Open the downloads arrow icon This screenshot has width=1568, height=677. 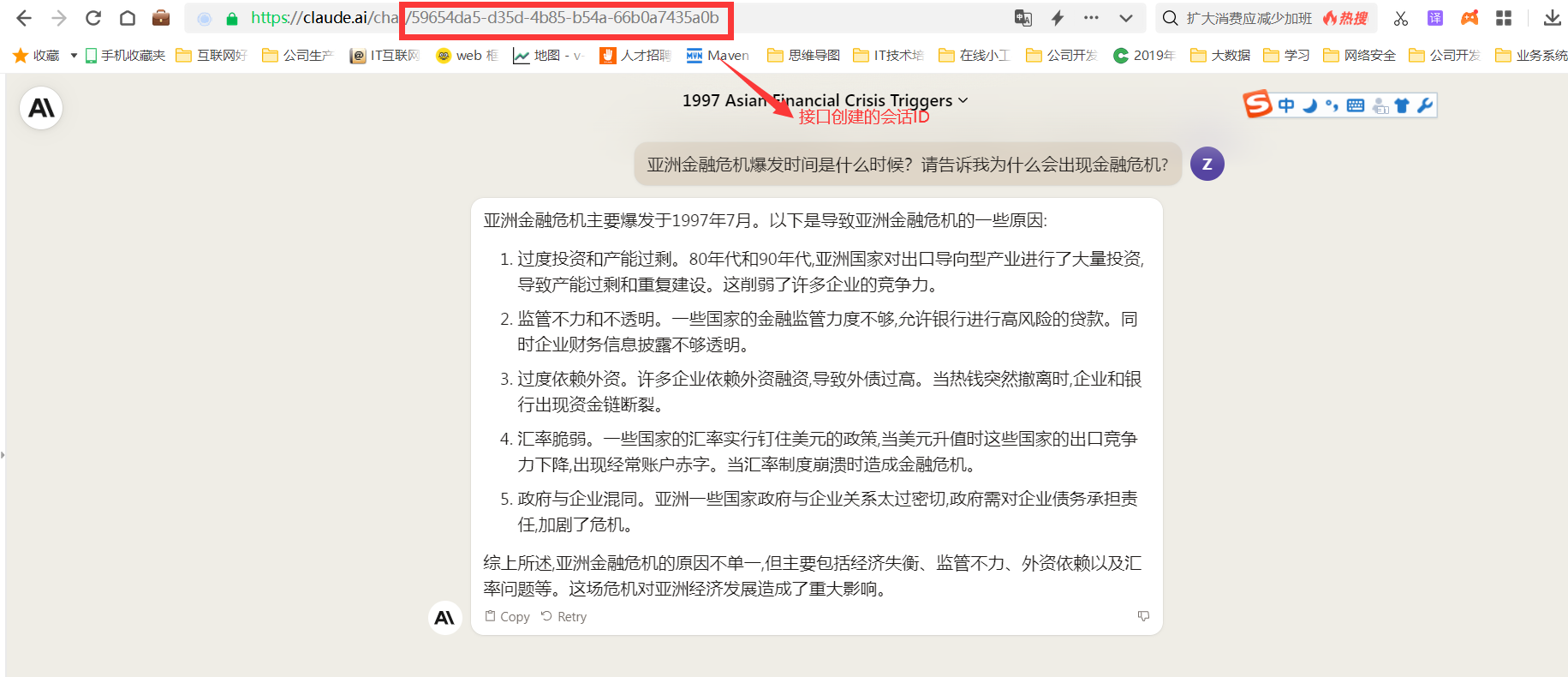click(x=1552, y=18)
